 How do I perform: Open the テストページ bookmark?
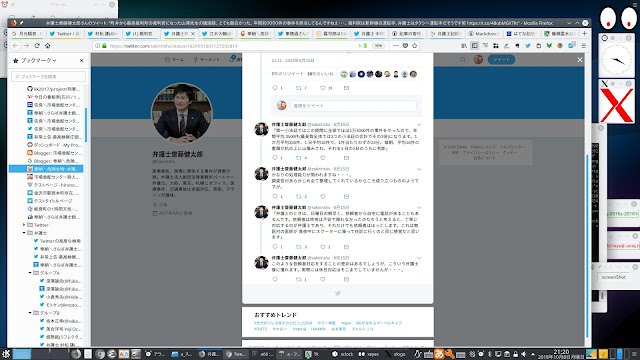tap(54, 185)
